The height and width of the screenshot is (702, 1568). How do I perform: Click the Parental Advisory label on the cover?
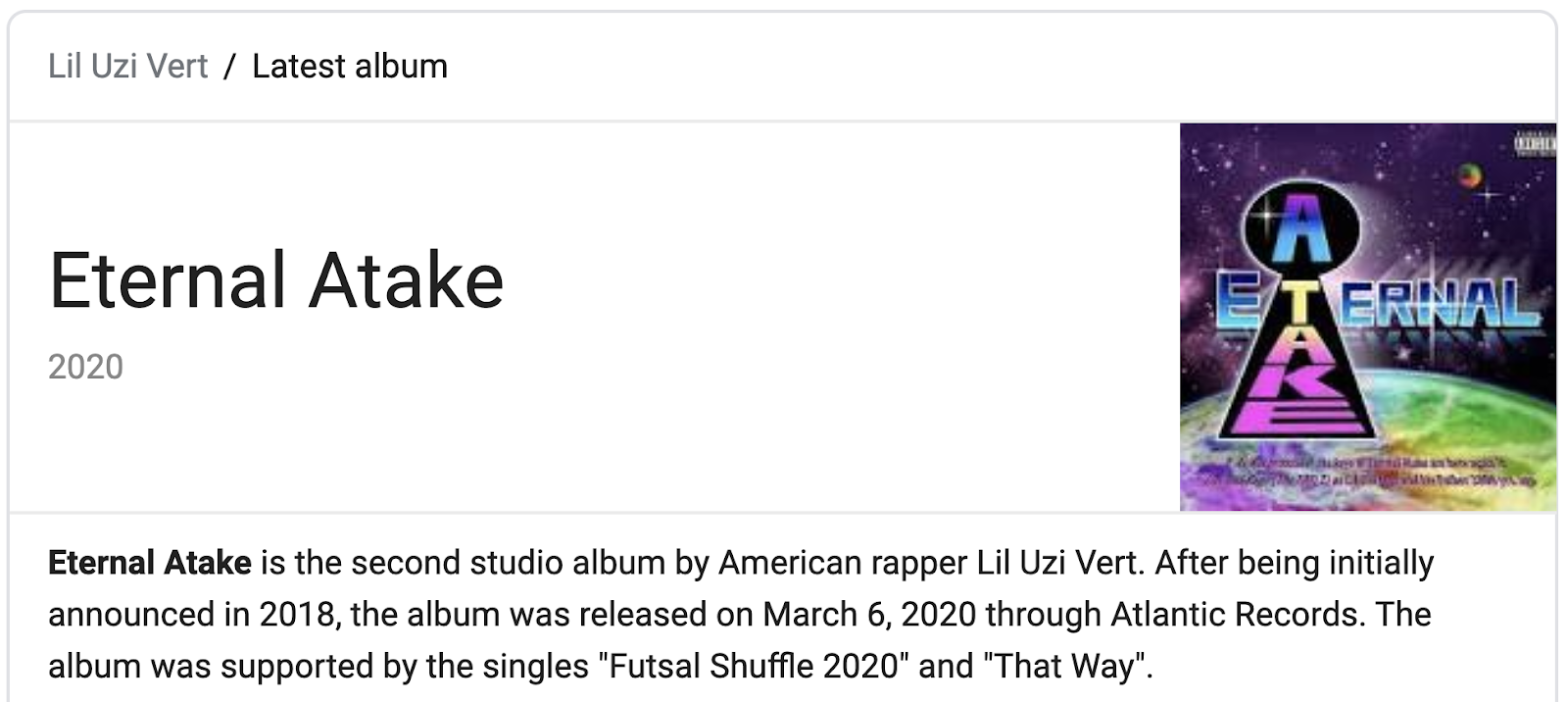(x=1534, y=144)
